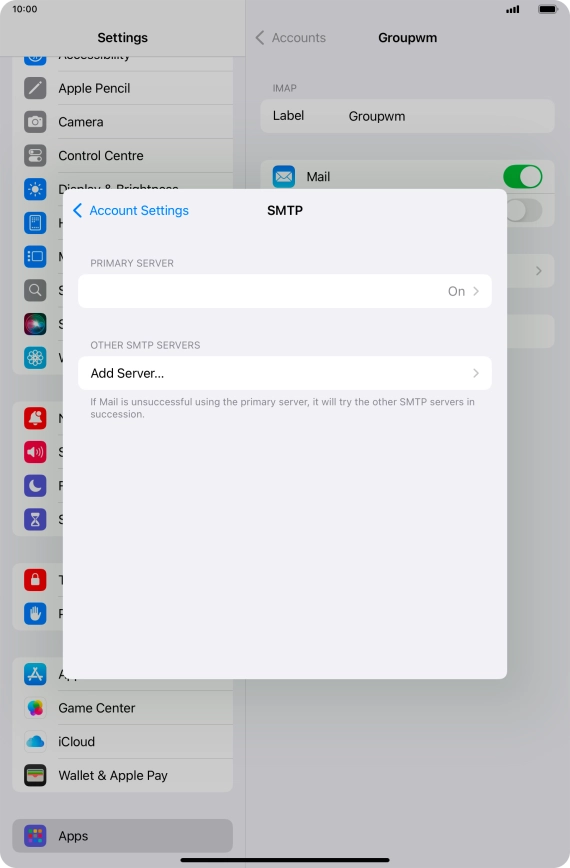Tap the Wallet & Apple Pay icon
Image resolution: width=570 pixels, height=868 pixels.
(x=35, y=776)
